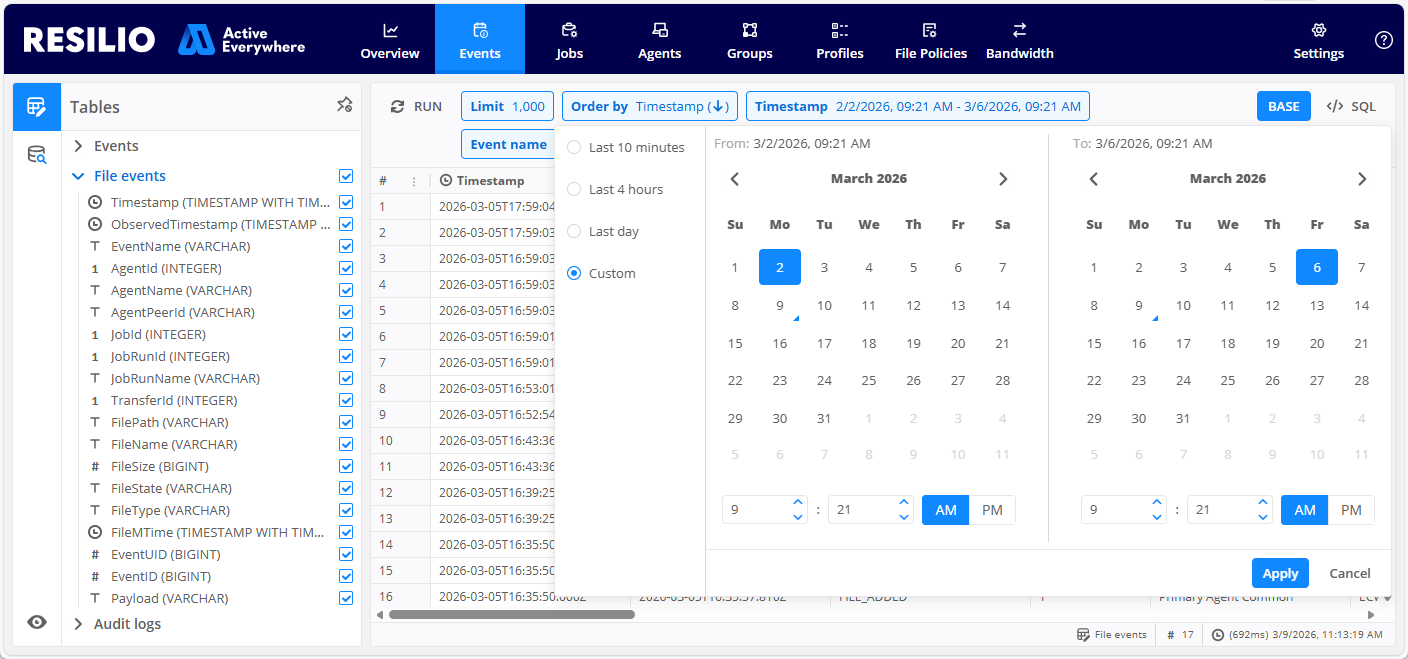Click the row count hash in status bar
The image size is (1408, 659).
pyautogui.click(x=1170, y=634)
